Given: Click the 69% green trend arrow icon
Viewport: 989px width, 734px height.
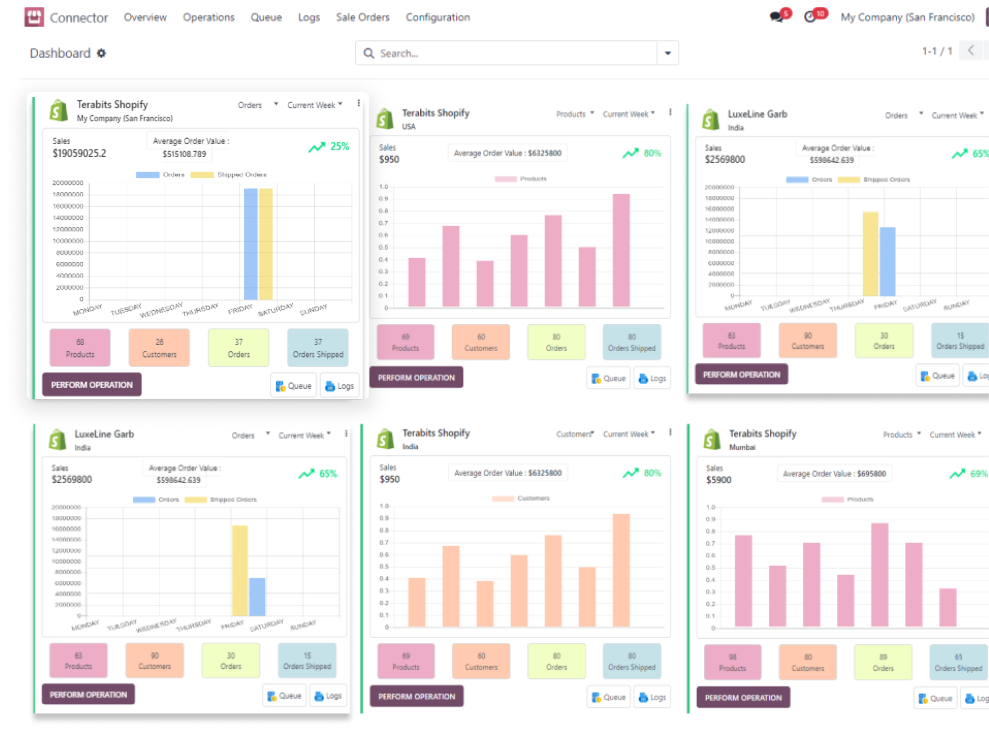Looking at the screenshot, I should tap(958, 474).
